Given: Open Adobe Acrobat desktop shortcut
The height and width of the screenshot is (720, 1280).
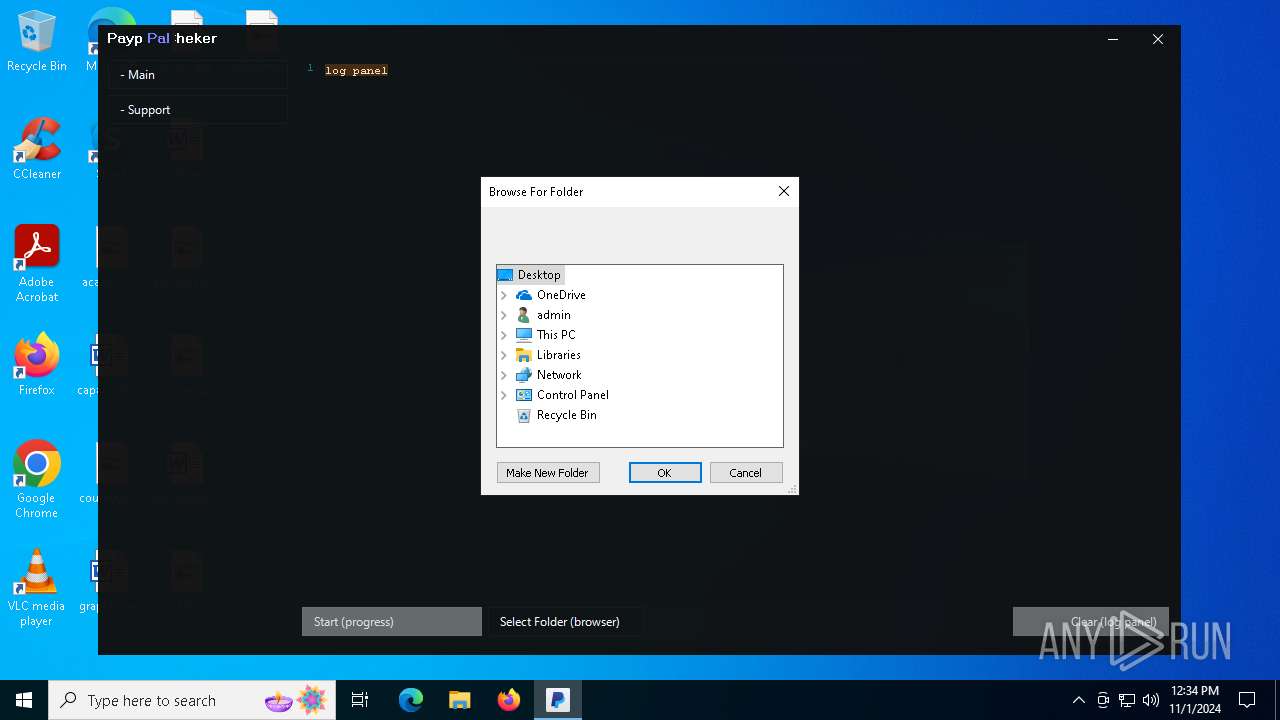Looking at the screenshot, I should [37, 264].
